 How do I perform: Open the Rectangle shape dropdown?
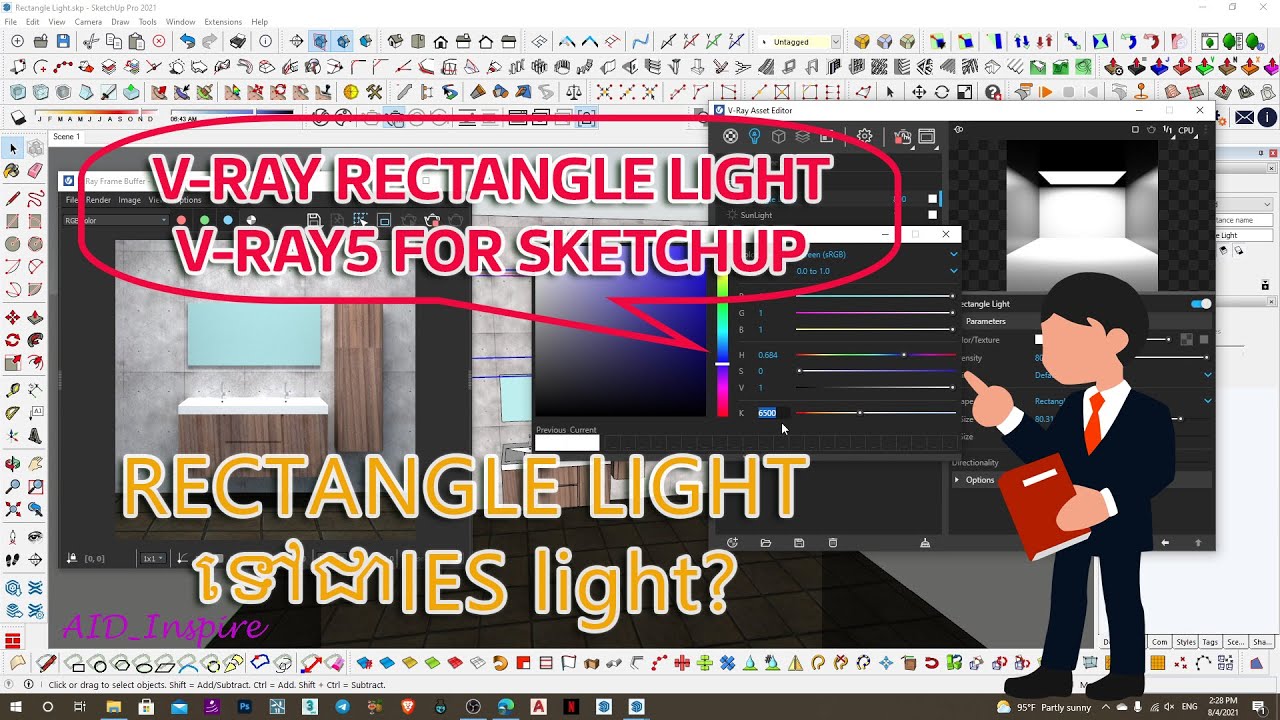[x=1122, y=401]
